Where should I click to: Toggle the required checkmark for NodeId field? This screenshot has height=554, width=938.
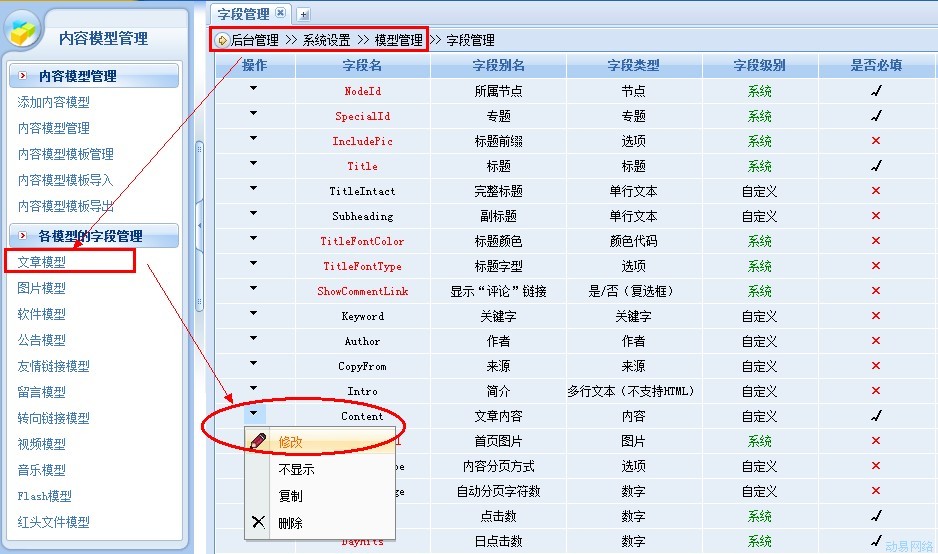(x=876, y=91)
